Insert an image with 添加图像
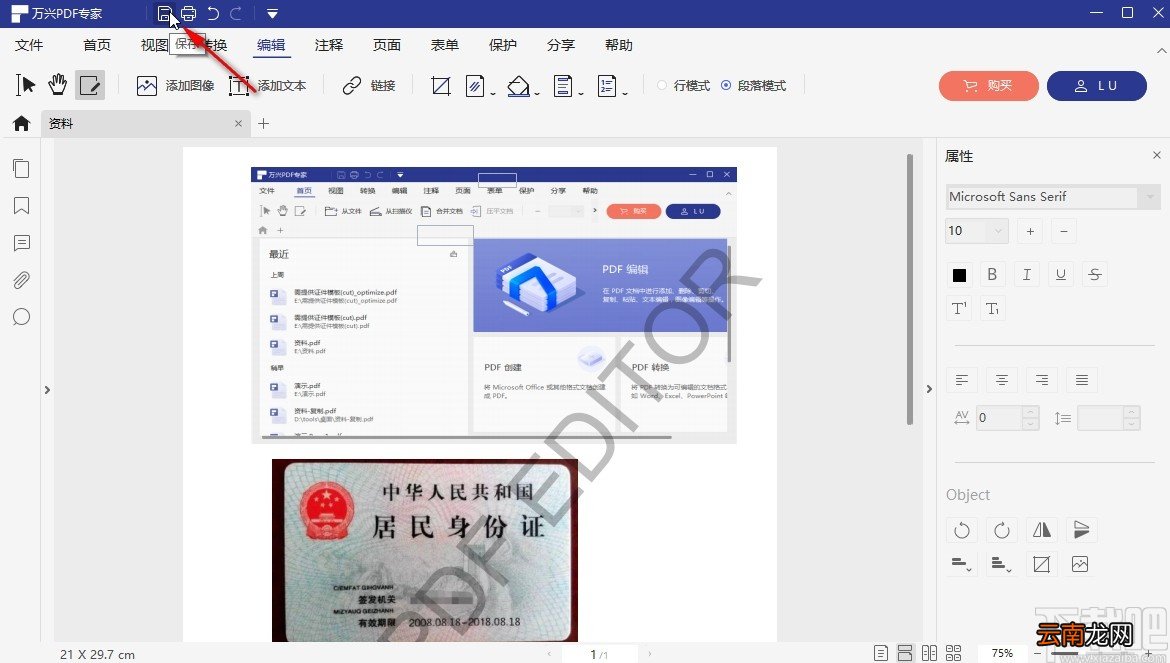Viewport: 1170px width, 663px height. (175, 86)
